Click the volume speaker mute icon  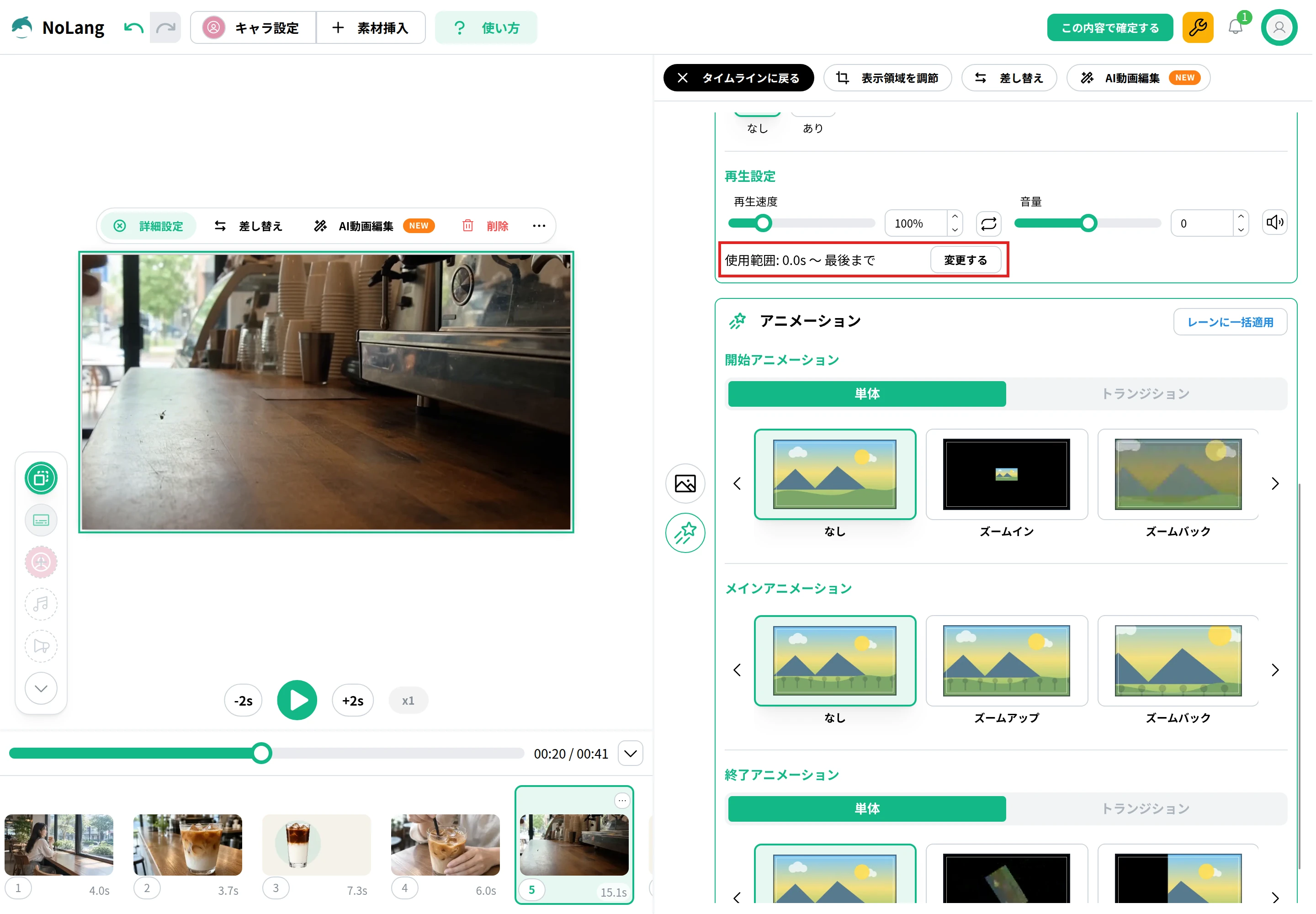pyautogui.click(x=1274, y=223)
